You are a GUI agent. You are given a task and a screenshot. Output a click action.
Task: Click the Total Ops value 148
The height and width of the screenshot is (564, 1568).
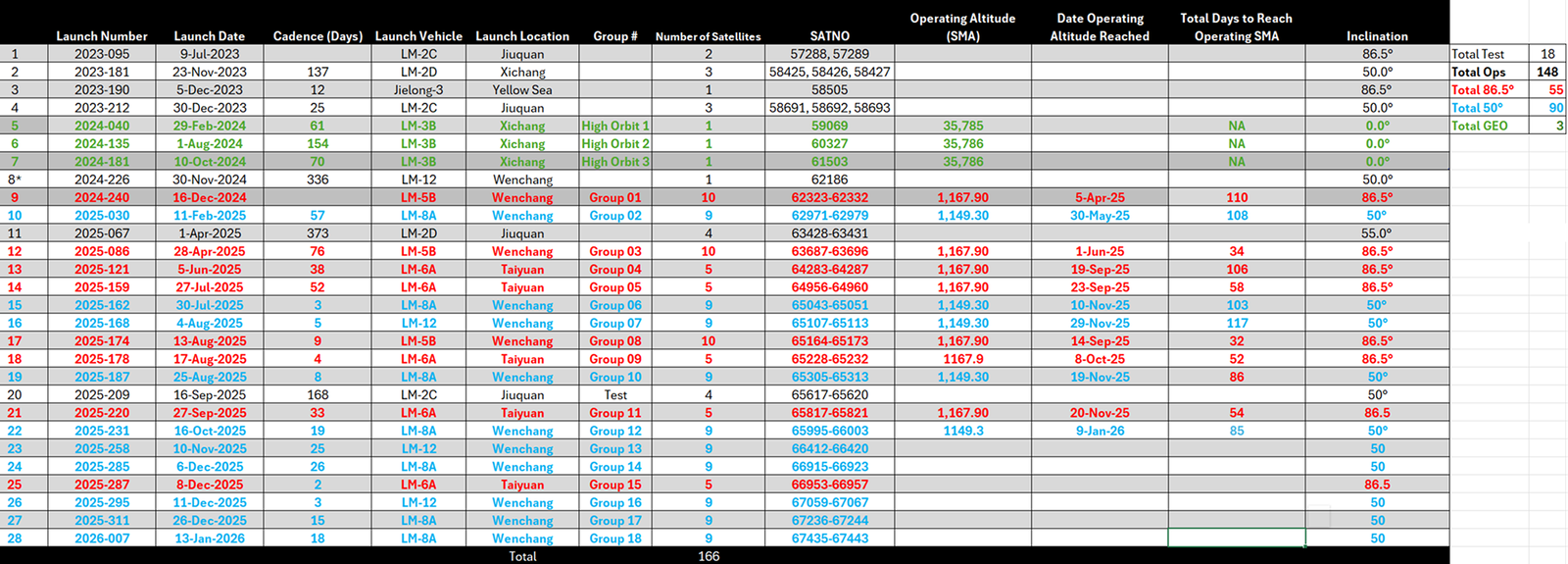1547,72
